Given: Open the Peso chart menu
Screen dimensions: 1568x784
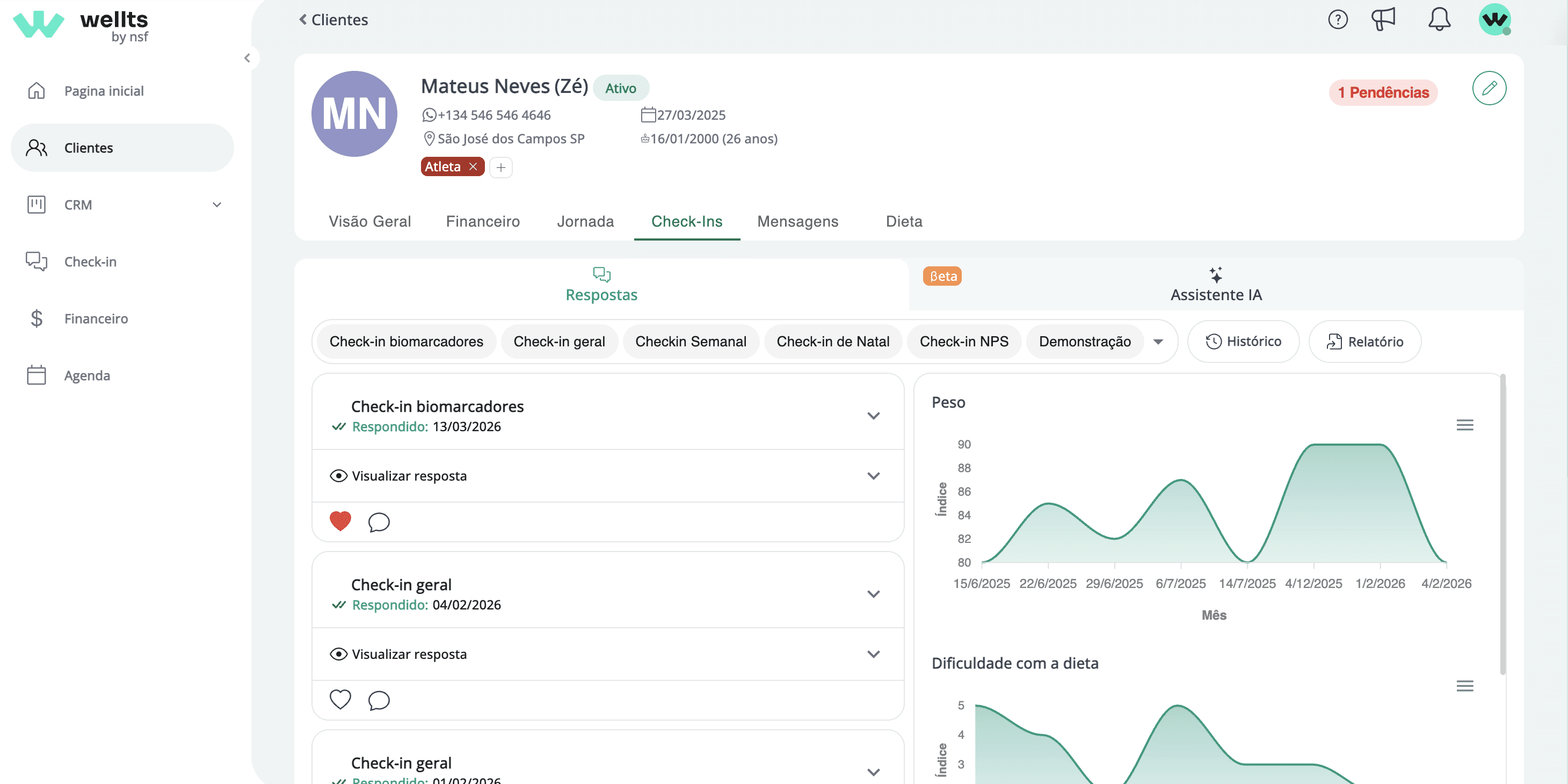Looking at the screenshot, I should point(1464,425).
